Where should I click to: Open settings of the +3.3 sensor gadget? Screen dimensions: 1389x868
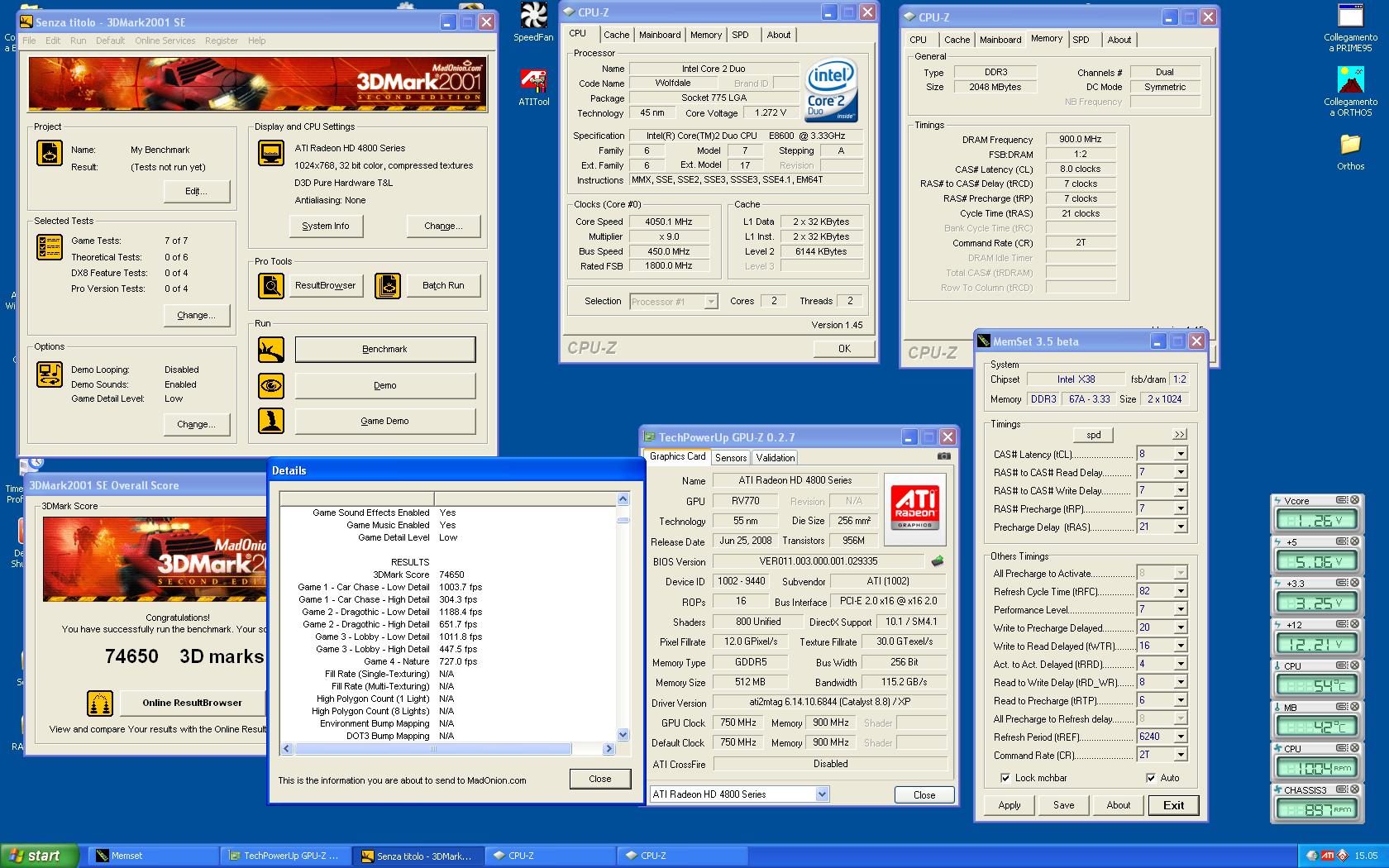[x=1342, y=583]
